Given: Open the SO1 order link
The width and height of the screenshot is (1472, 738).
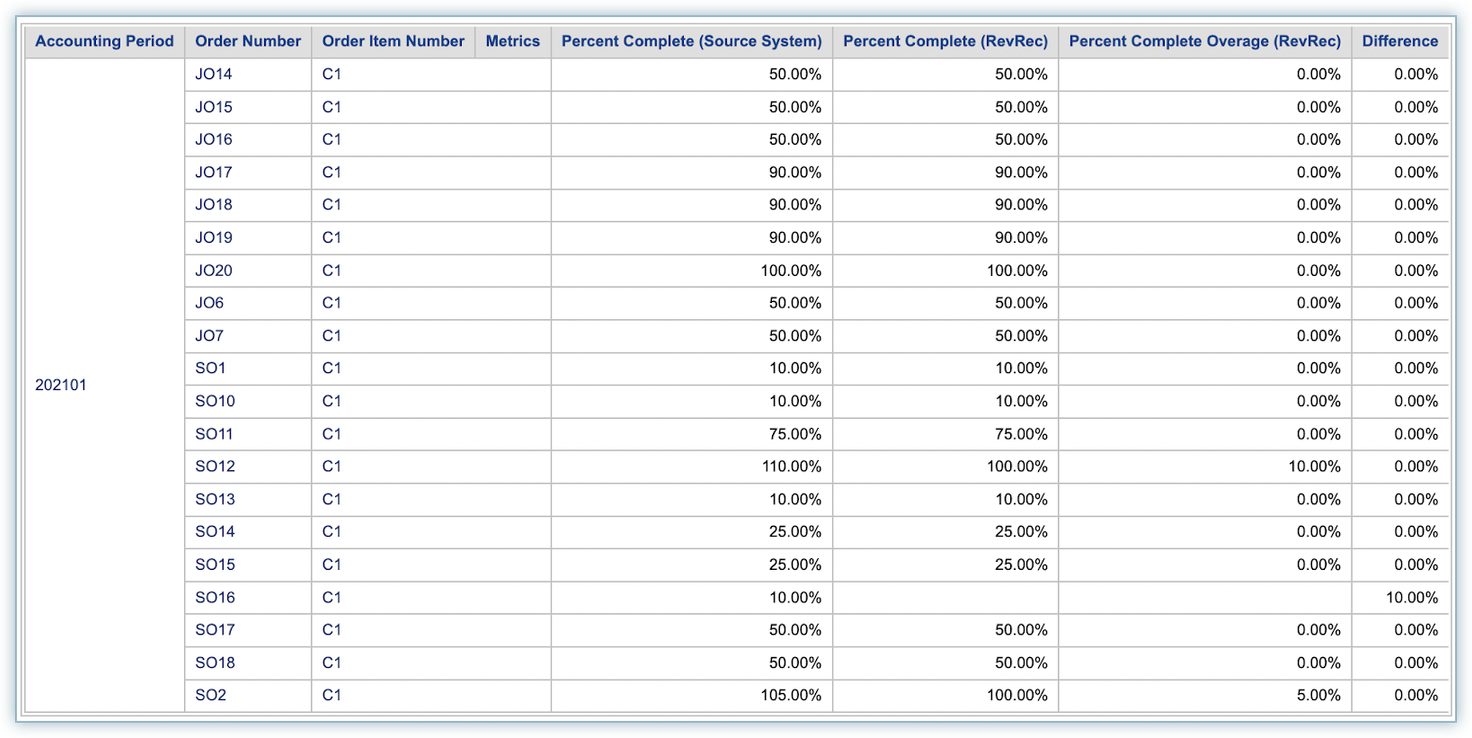Looking at the screenshot, I should pyautogui.click(x=210, y=368).
